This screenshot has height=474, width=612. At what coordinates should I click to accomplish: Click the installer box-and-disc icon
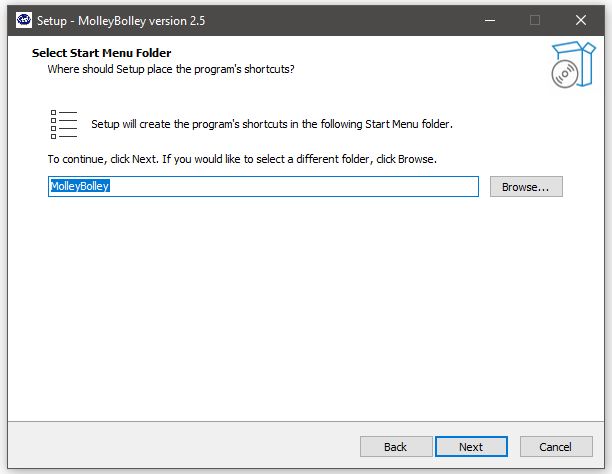click(x=573, y=64)
